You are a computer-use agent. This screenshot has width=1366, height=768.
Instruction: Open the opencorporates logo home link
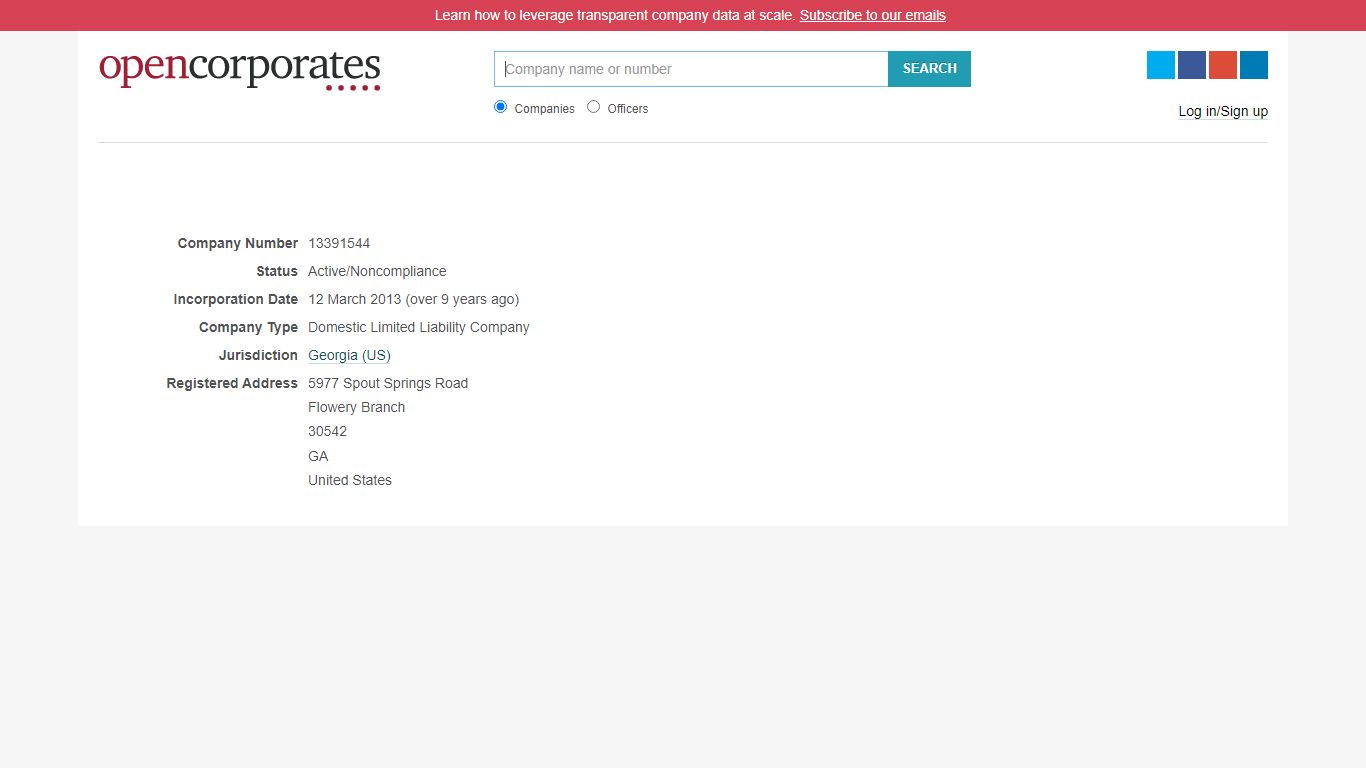click(240, 70)
